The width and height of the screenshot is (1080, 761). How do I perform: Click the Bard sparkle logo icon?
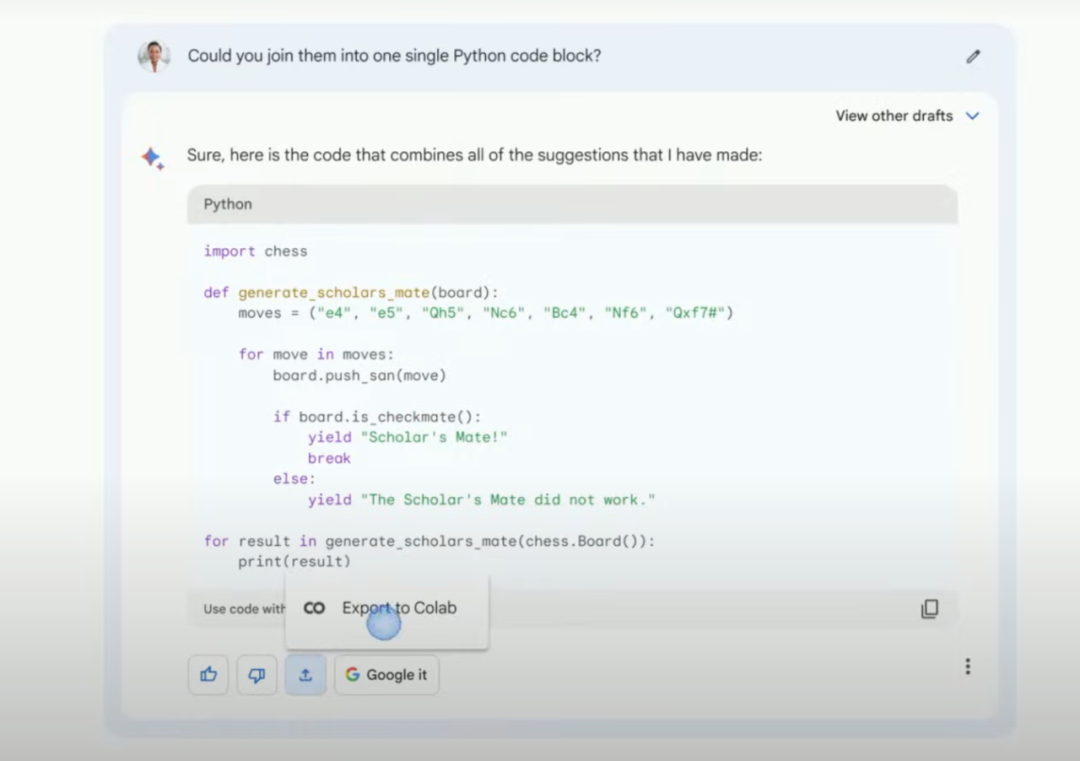[153, 158]
